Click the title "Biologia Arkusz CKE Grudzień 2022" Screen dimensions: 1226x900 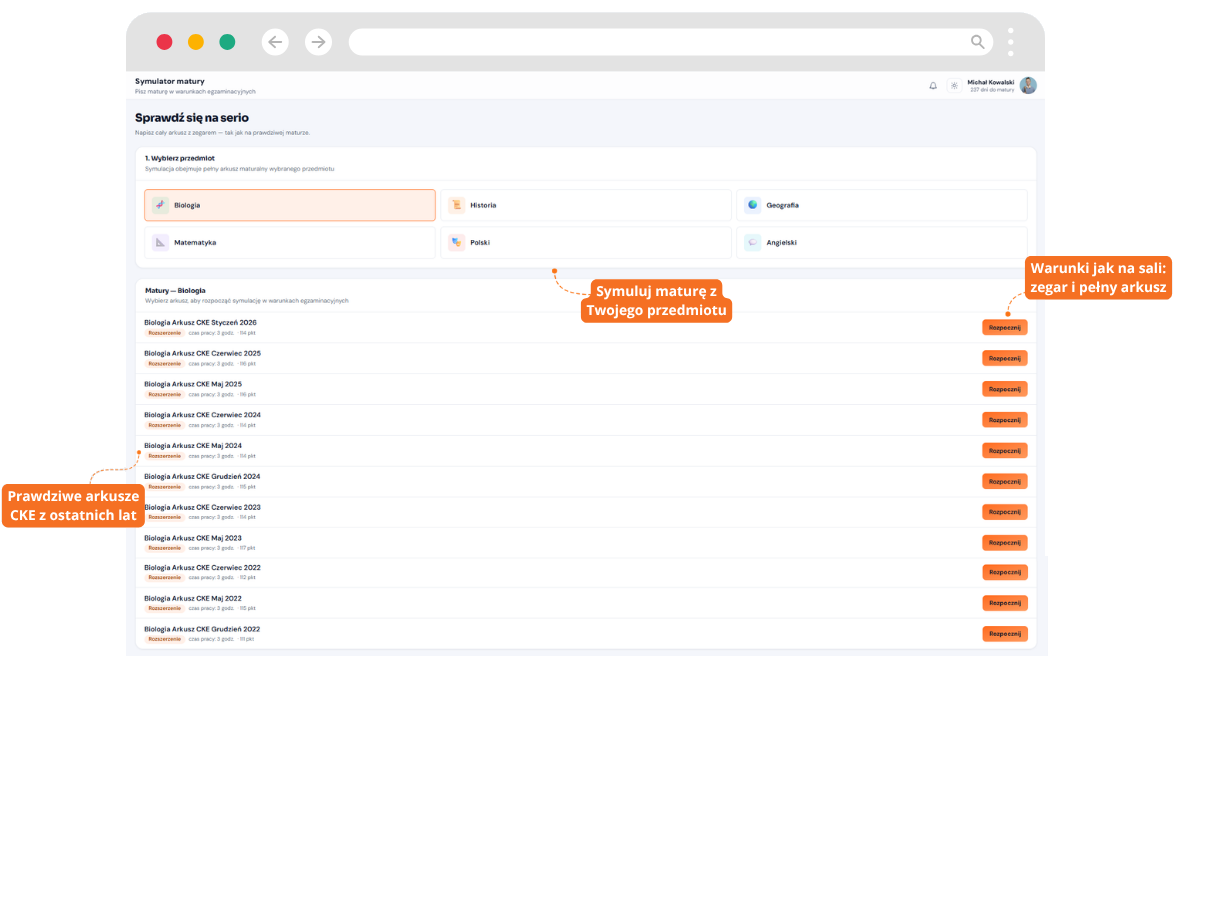point(202,629)
